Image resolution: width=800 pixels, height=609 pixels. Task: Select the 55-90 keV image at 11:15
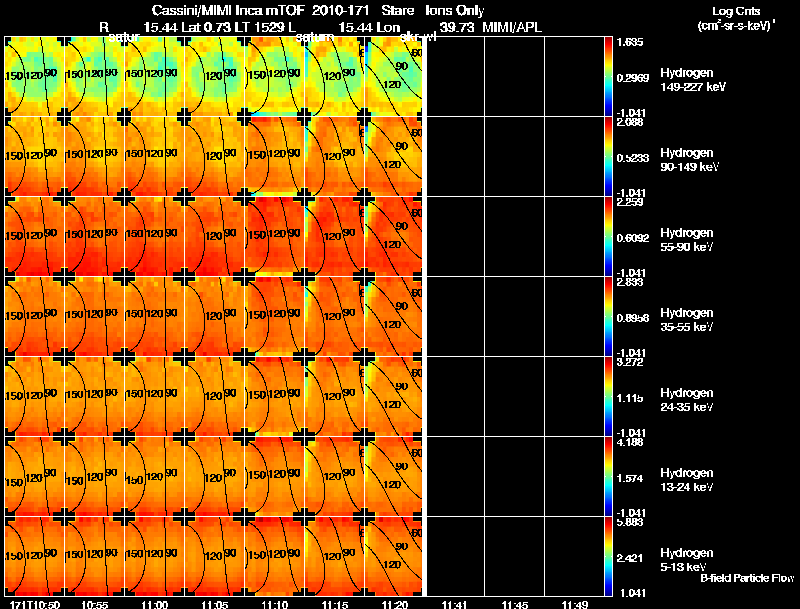click(334, 236)
